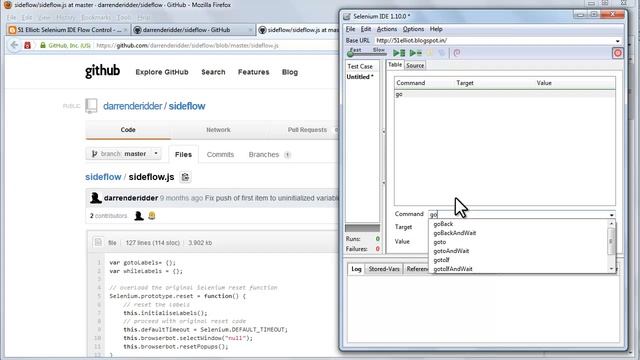The height and width of the screenshot is (360, 640).
Task: Switch to the 'darrenderidder/sideflow - GitHub' browser tab
Action: [x=192, y=30]
